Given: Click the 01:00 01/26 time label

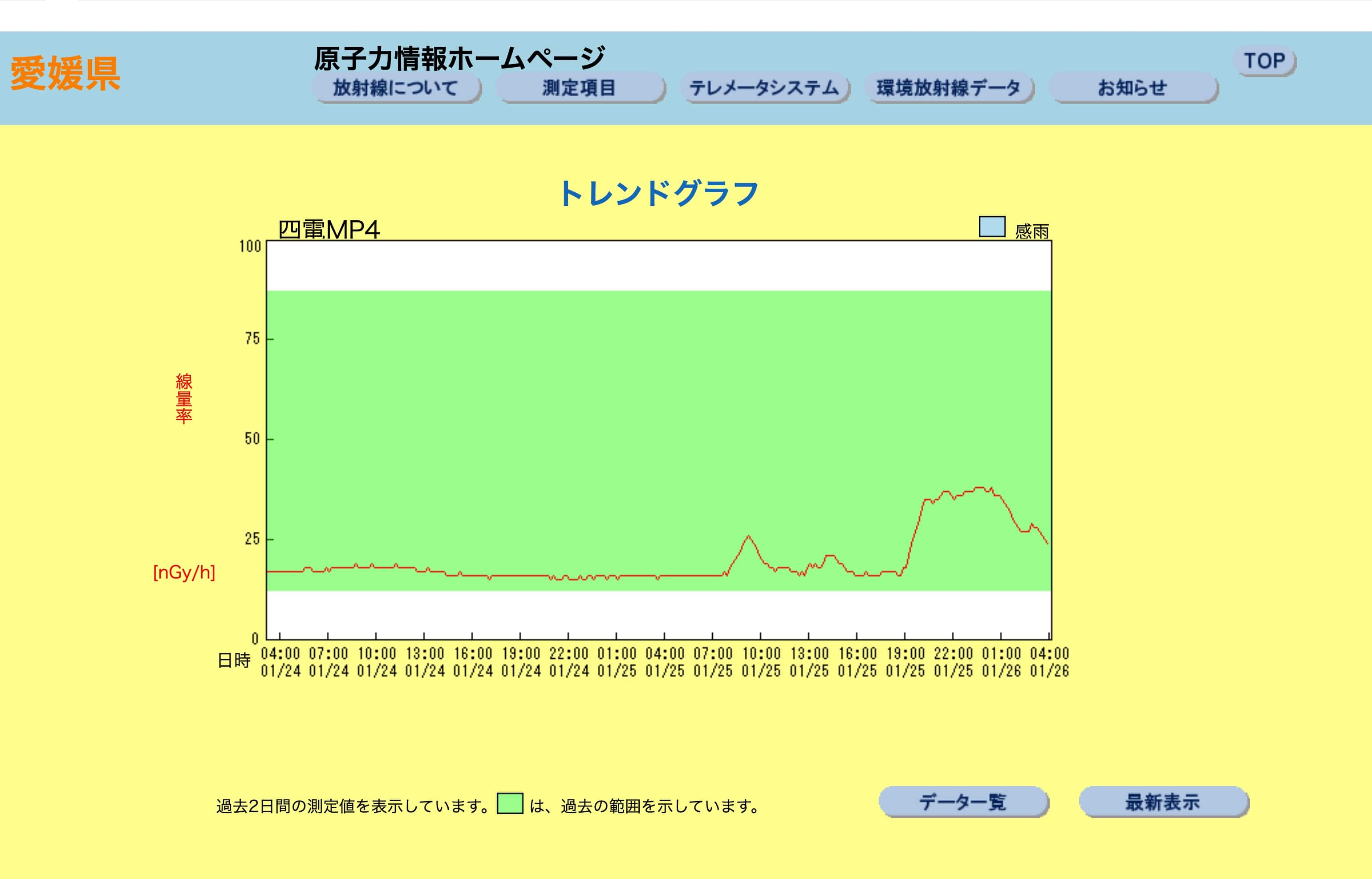Looking at the screenshot, I should tap(1002, 662).
